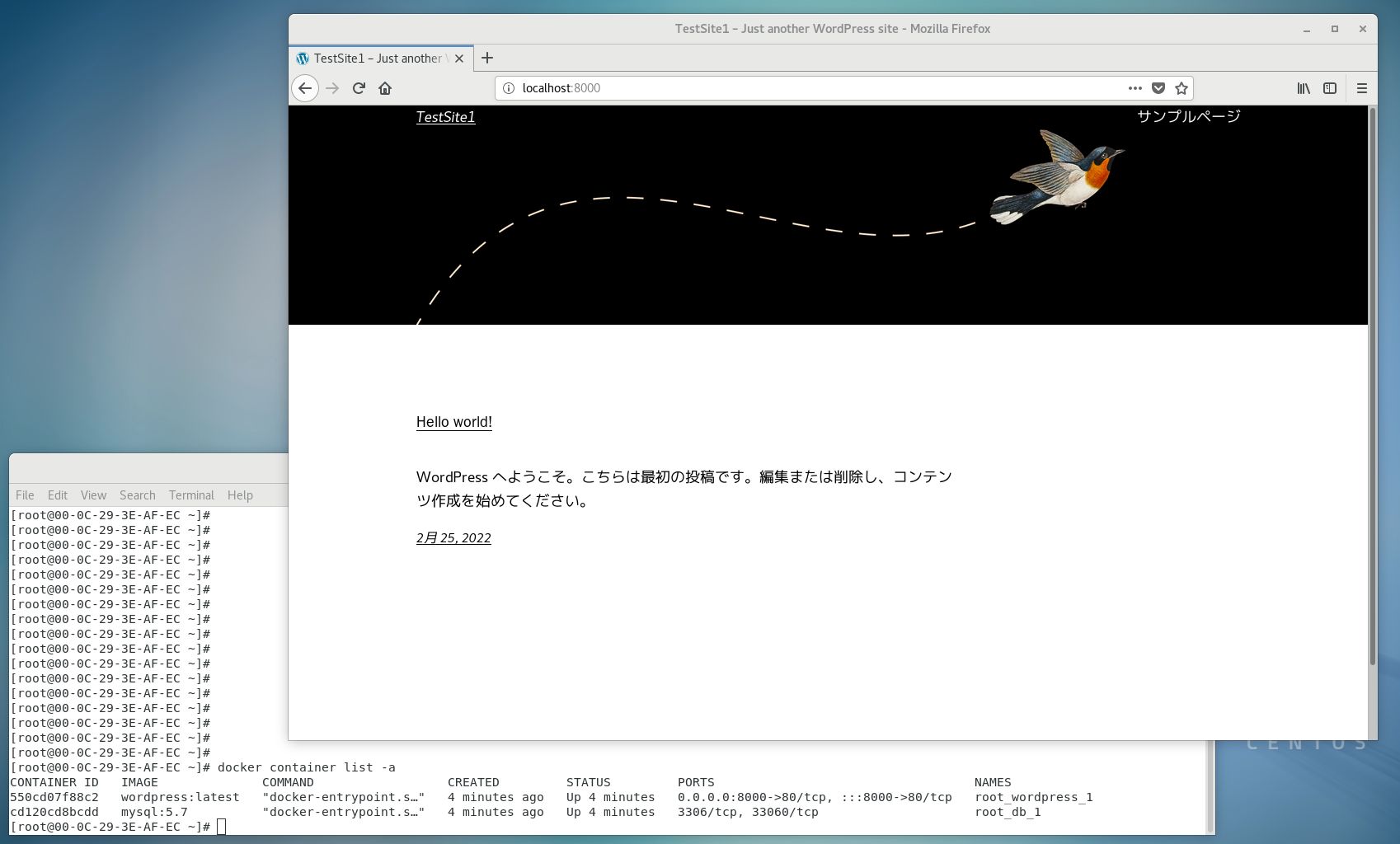Open Firefox Library icon
This screenshot has height=844, width=1400.
(1304, 88)
